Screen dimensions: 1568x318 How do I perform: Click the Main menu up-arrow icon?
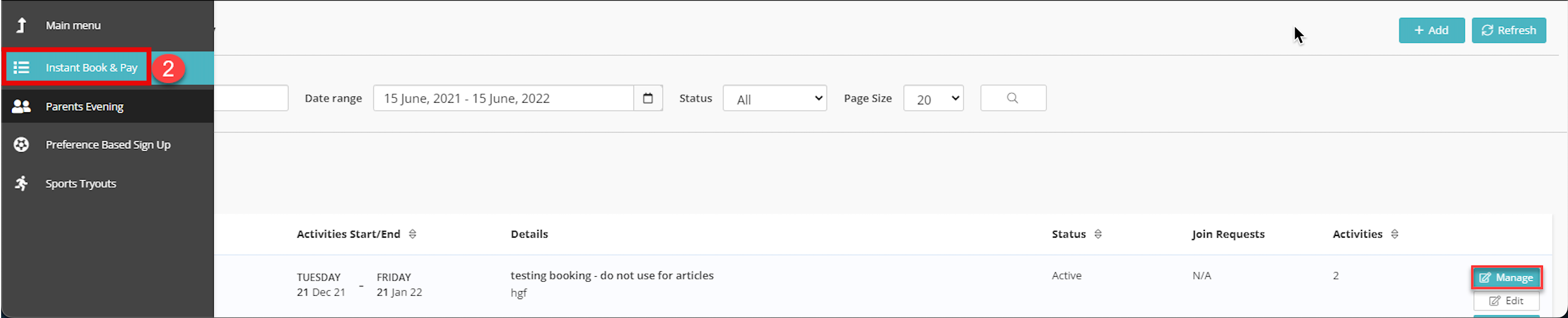pyautogui.click(x=21, y=26)
